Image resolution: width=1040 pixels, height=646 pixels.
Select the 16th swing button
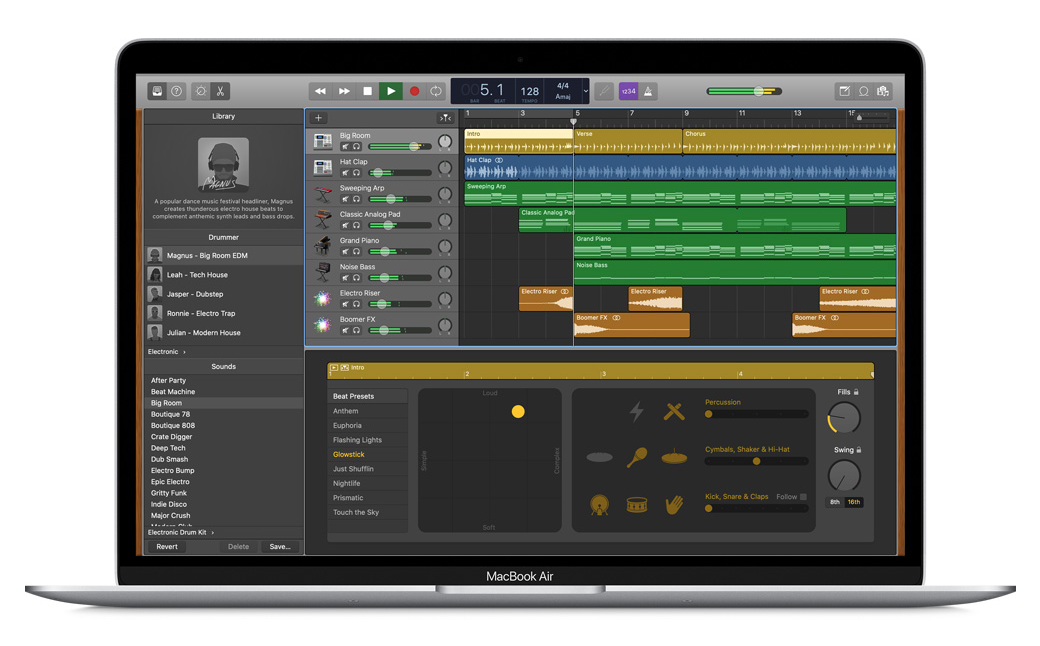click(x=854, y=502)
